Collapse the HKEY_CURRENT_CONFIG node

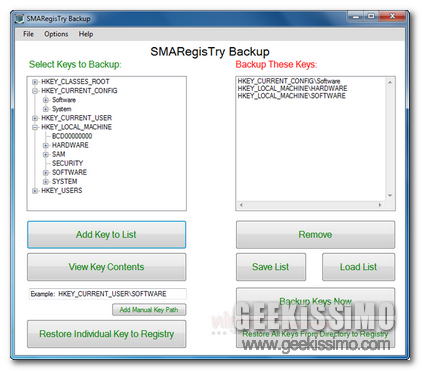35,91
